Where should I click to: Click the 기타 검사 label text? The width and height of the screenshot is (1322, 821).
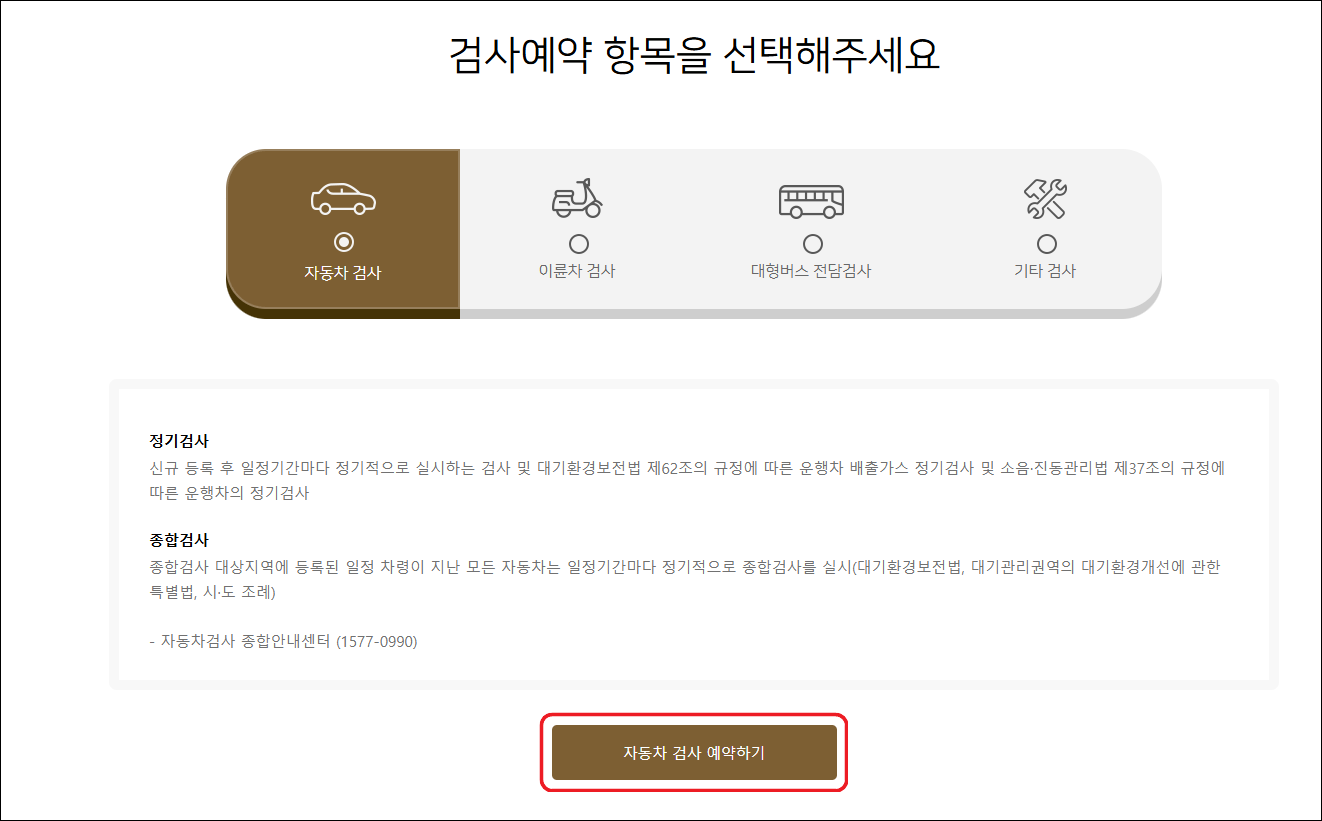1046,271
